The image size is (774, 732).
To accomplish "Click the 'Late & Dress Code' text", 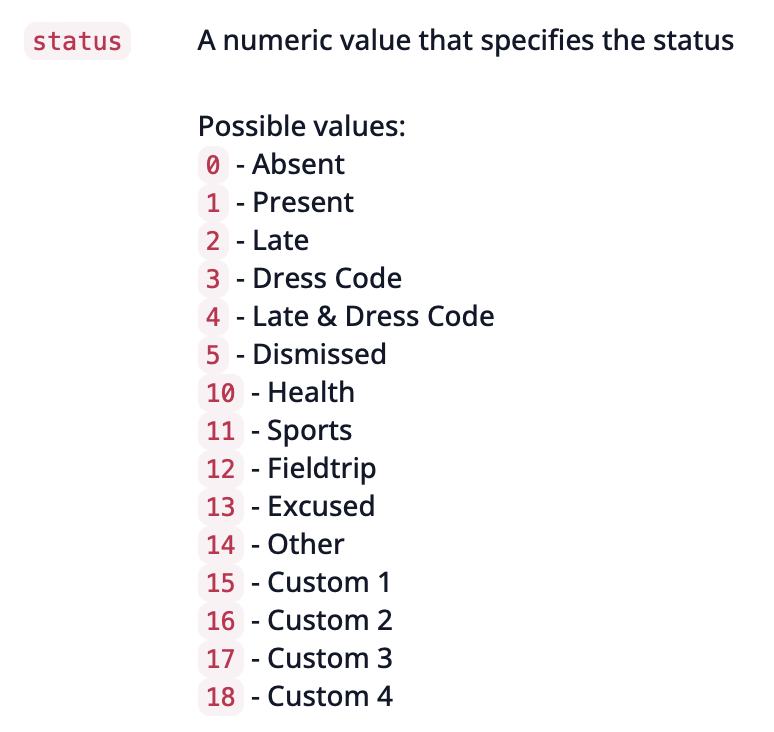I will point(373,316).
